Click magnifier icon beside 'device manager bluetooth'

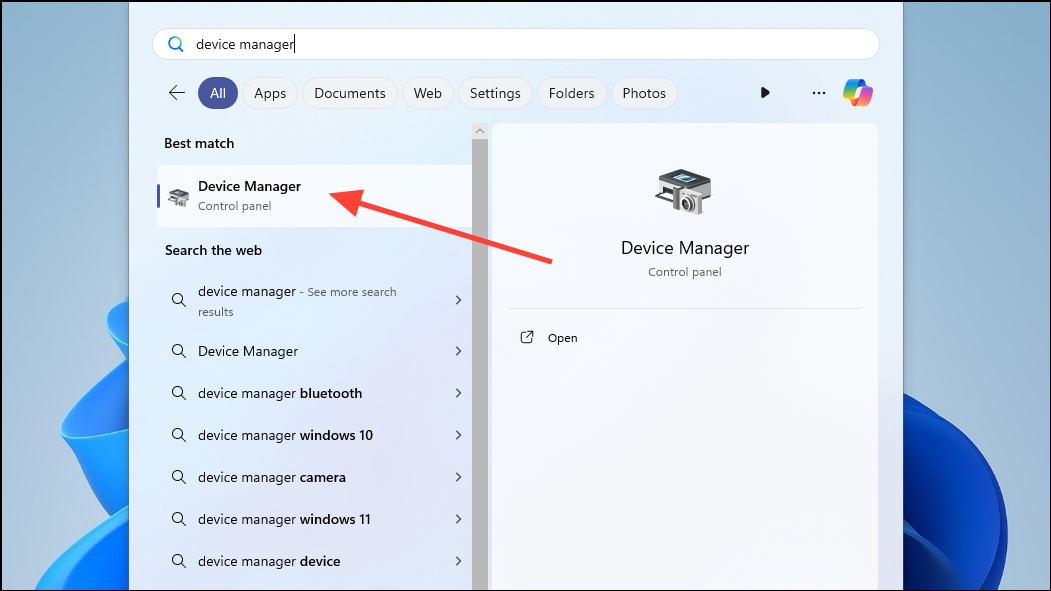178,393
